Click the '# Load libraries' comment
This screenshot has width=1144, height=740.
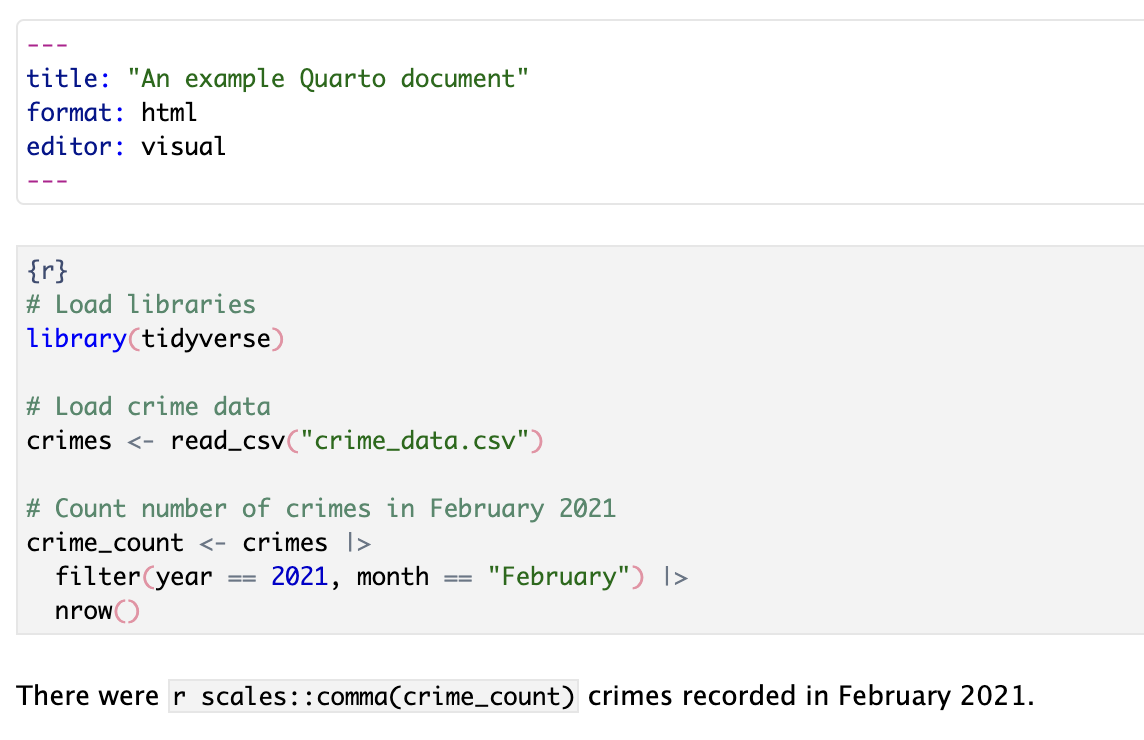pyautogui.click(x=141, y=304)
